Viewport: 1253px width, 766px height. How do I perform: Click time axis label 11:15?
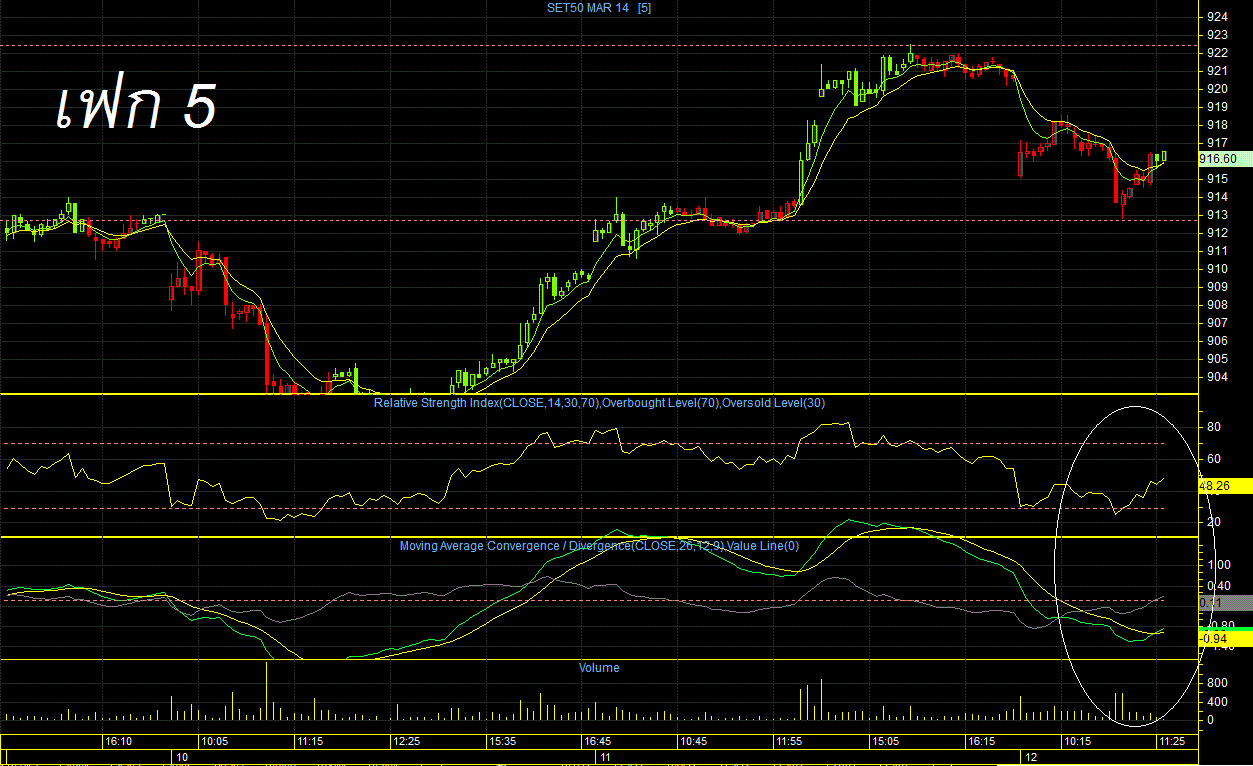pos(309,742)
